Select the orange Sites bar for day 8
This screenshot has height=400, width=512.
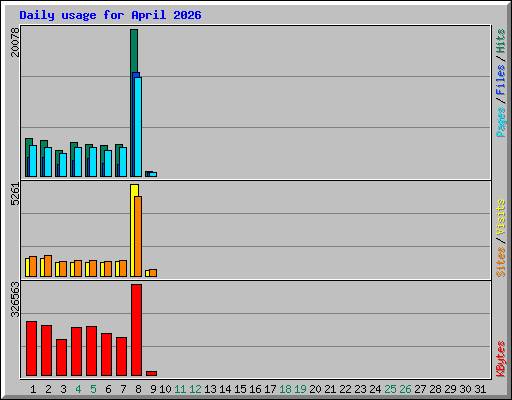pyautogui.click(x=138, y=236)
